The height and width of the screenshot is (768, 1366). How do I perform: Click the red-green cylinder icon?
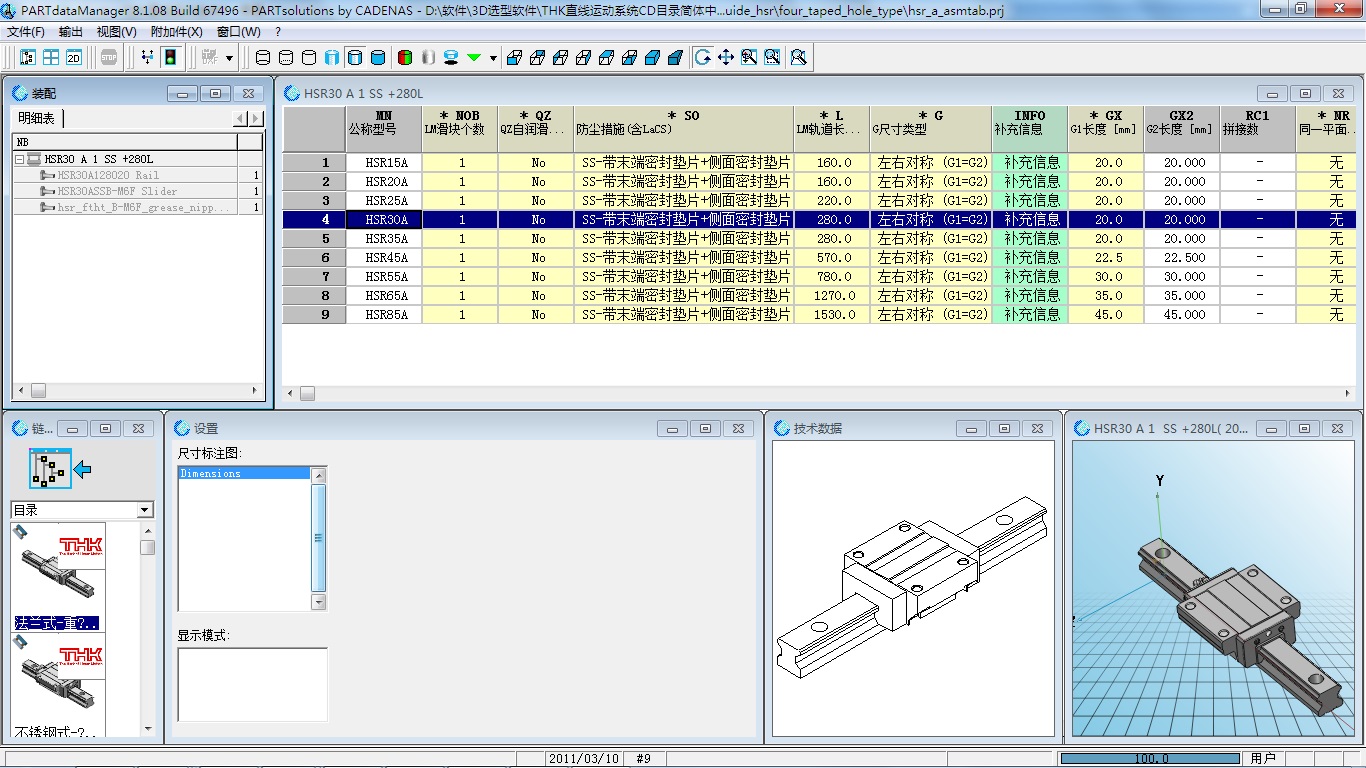tap(405, 58)
